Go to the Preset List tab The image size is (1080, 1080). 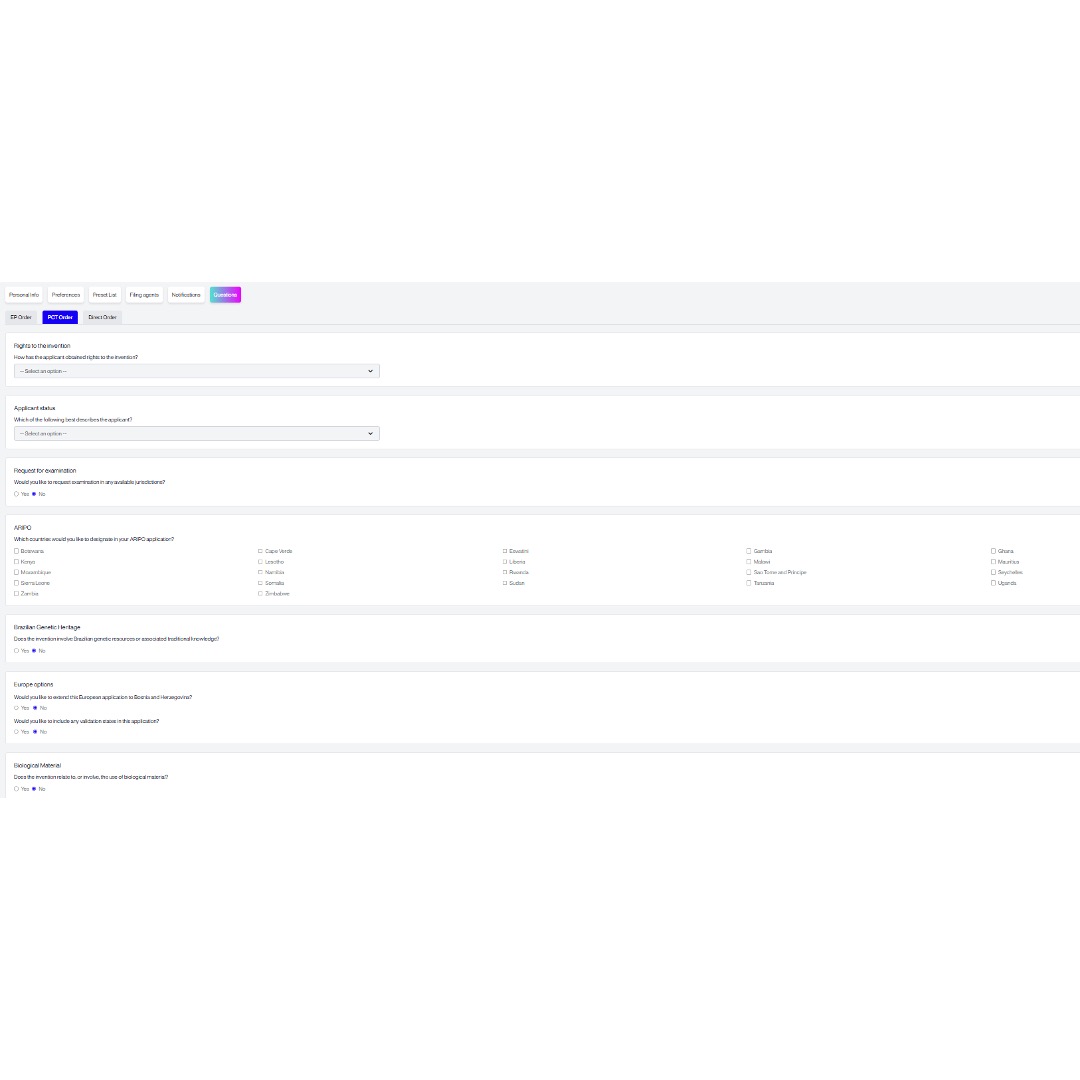point(105,295)
